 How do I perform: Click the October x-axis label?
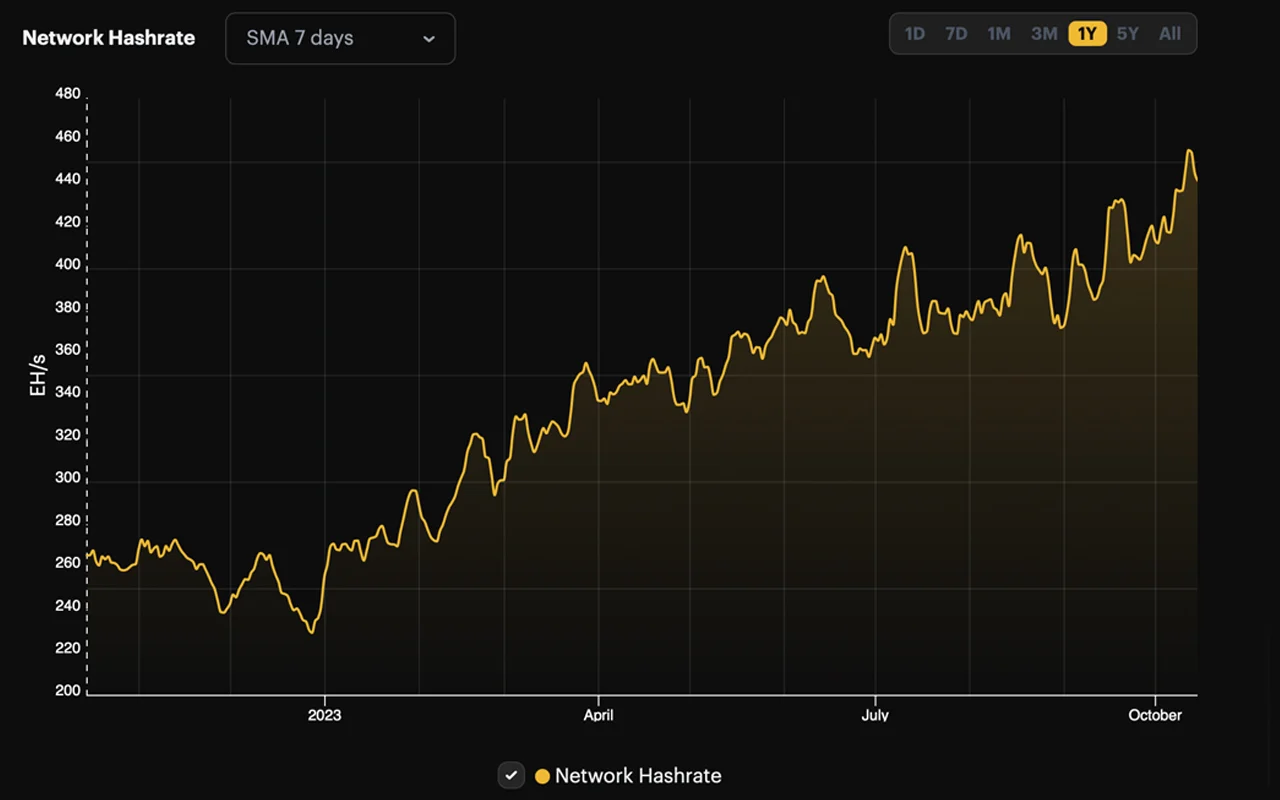click(1155, 715)
